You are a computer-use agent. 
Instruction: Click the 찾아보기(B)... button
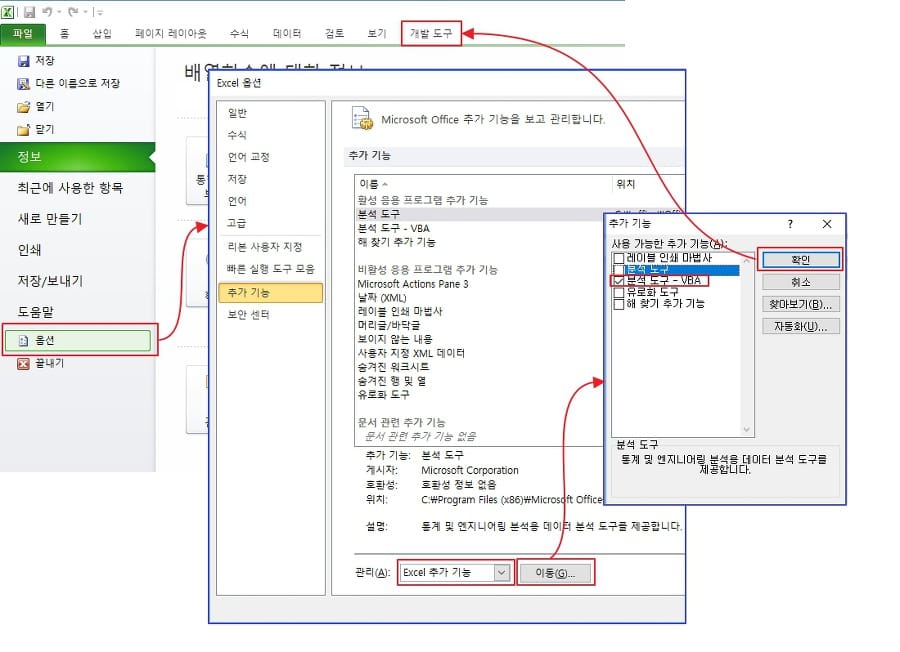[800, 305]
